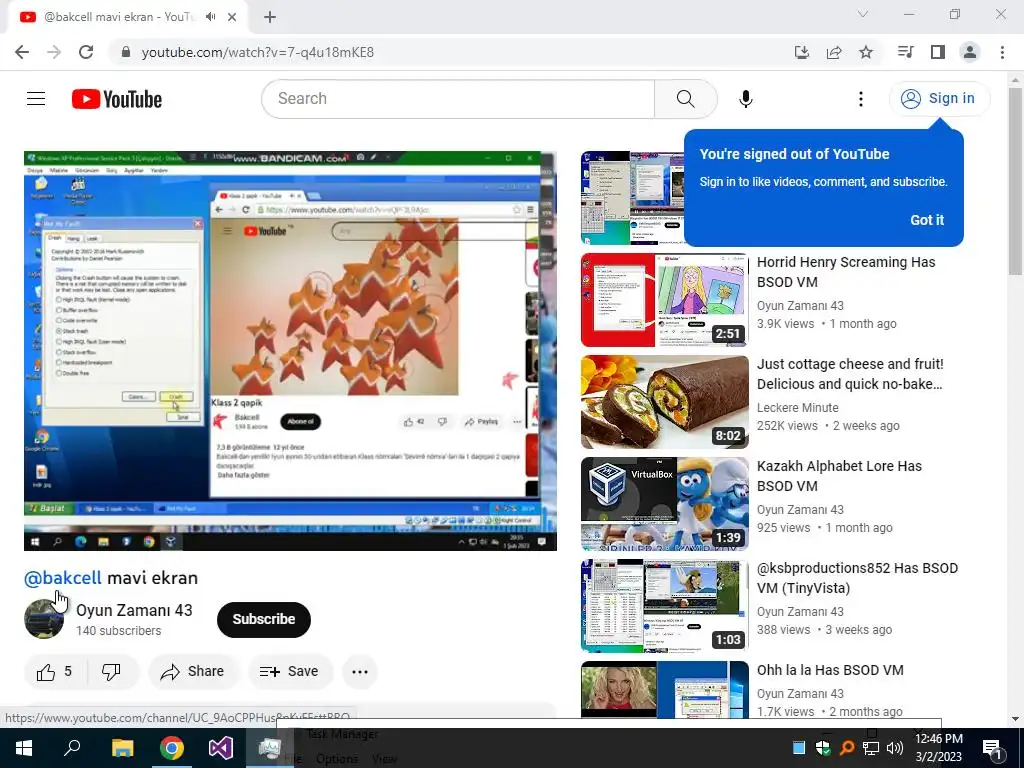1024x768 pixels.
Task: Select the @bakcell mavi ekran tab
Action: point(127,17)
